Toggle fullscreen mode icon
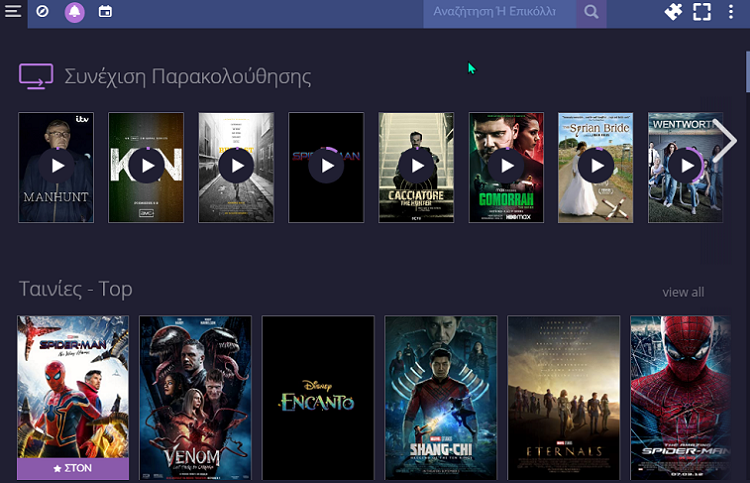The image size is (750, 483). click(702, 11)
